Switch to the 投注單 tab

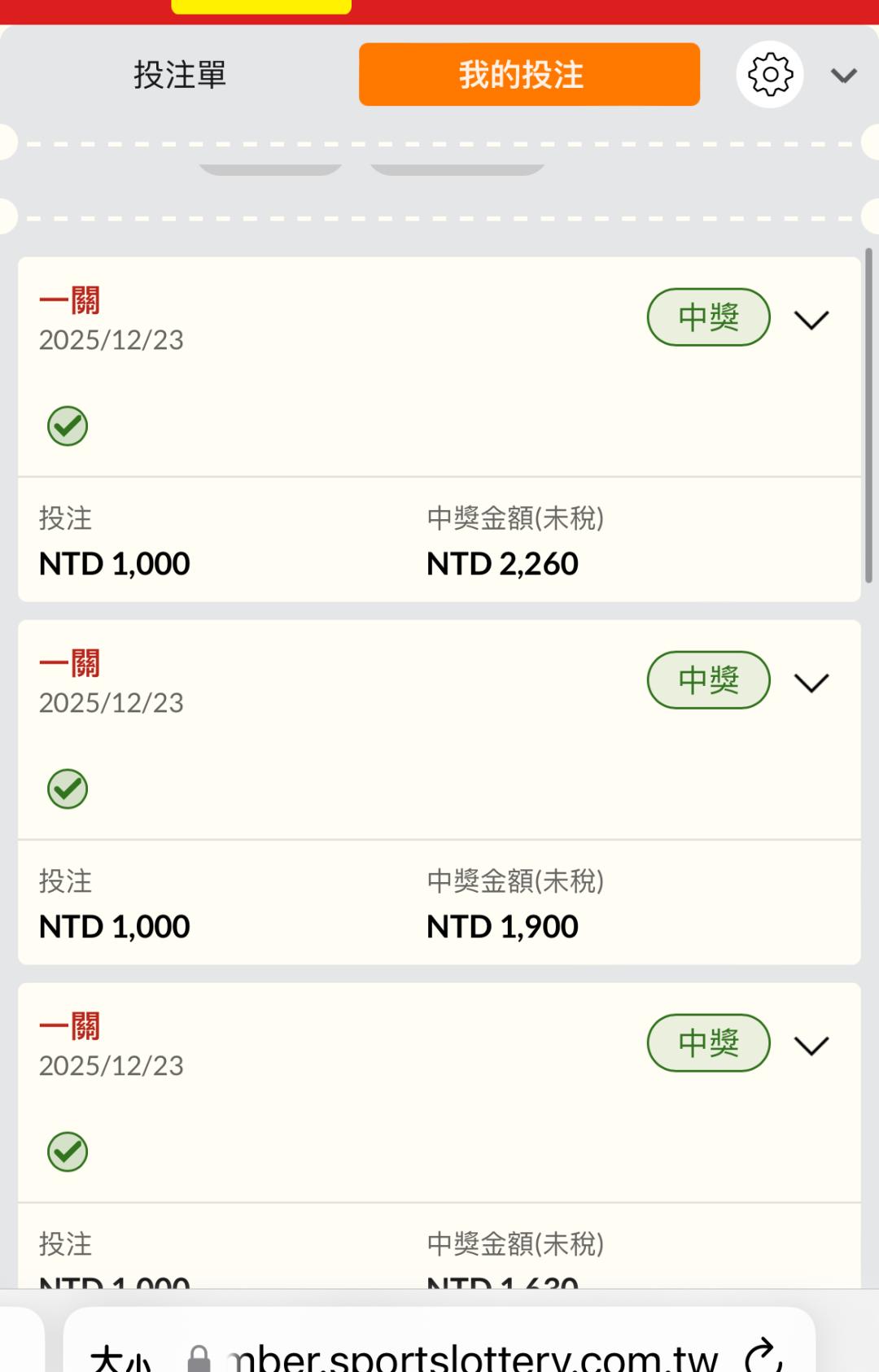(x=180, y=75)
